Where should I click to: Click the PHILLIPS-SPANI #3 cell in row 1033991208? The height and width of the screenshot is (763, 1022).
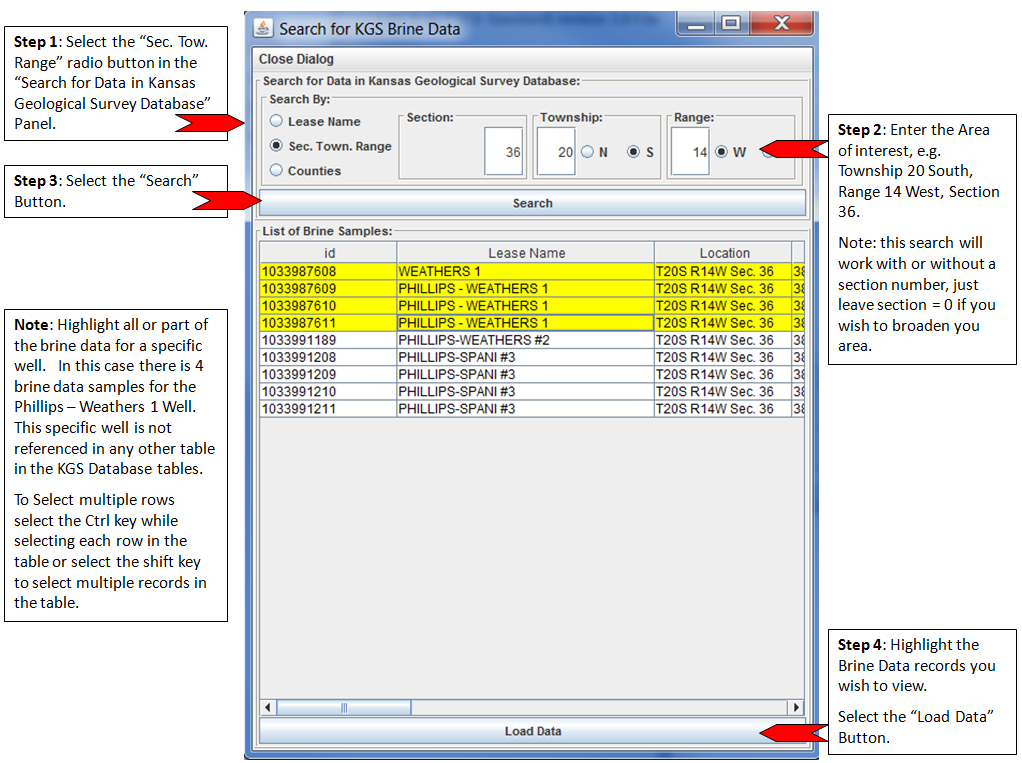(525, 357)
